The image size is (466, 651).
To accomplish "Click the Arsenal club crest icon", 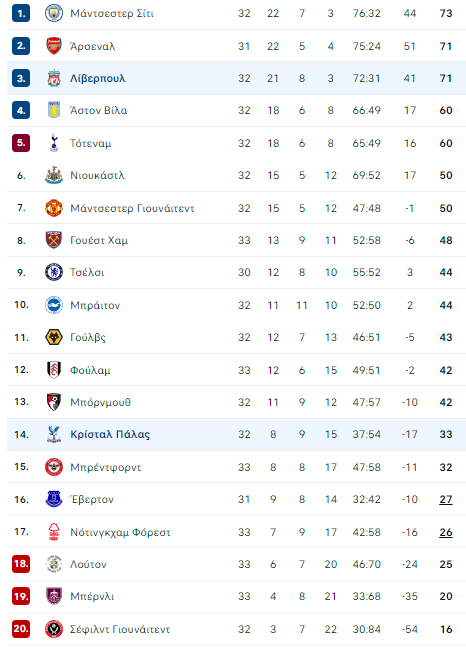I will [x=54, y=46].
